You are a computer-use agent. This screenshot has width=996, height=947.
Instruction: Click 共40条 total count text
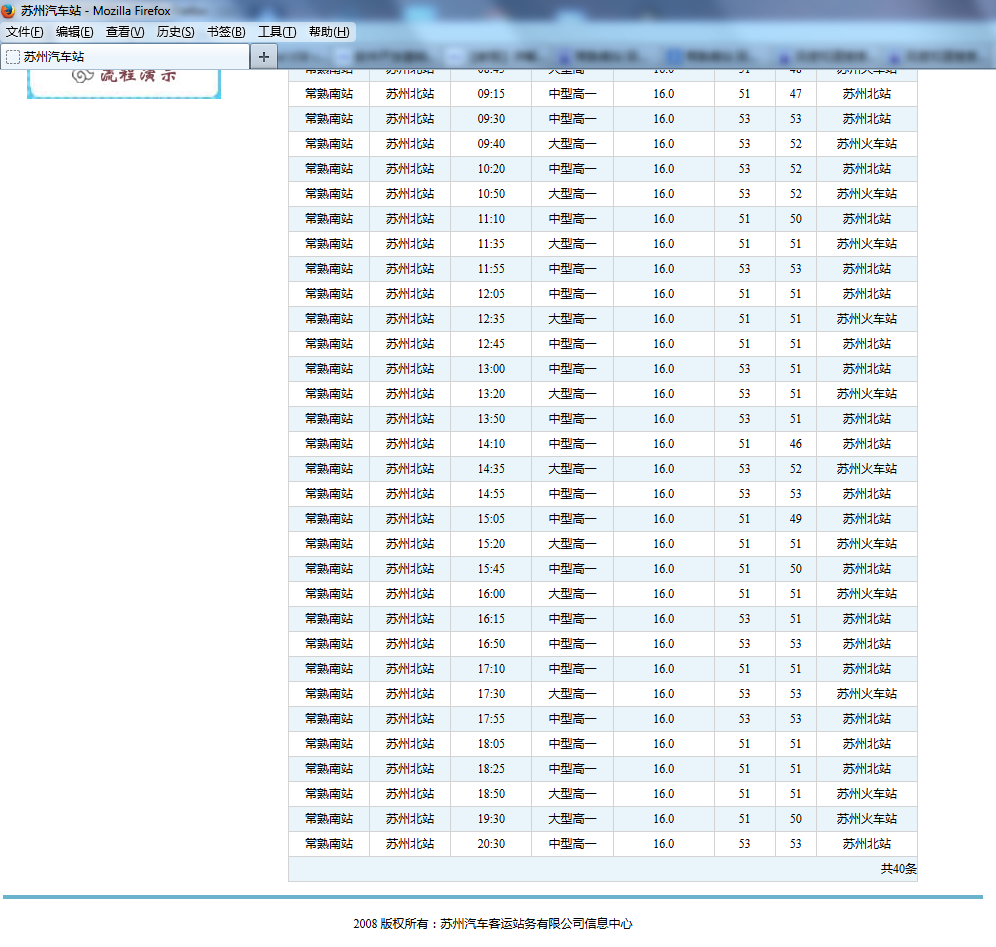(x=898, y=869)
